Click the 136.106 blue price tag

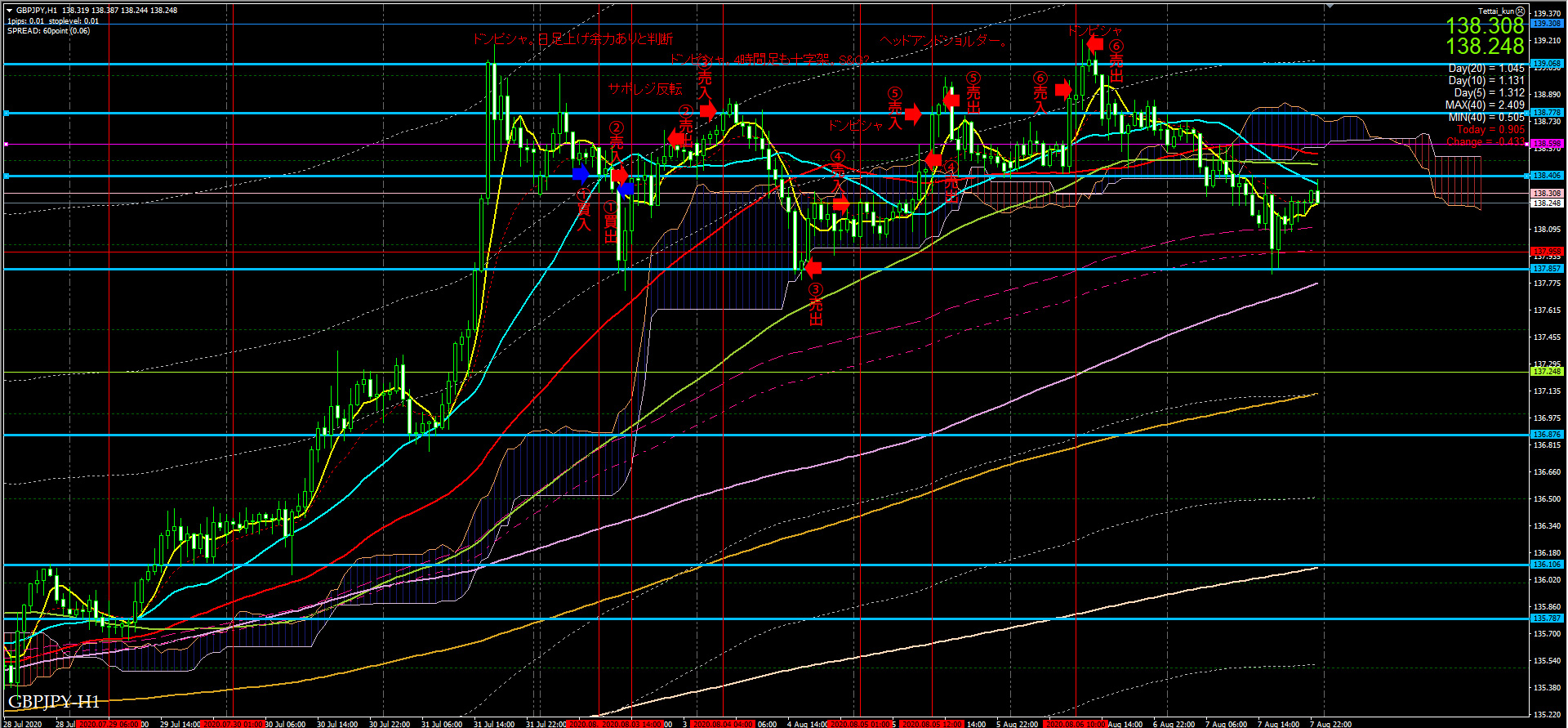tap(1547, 565)
